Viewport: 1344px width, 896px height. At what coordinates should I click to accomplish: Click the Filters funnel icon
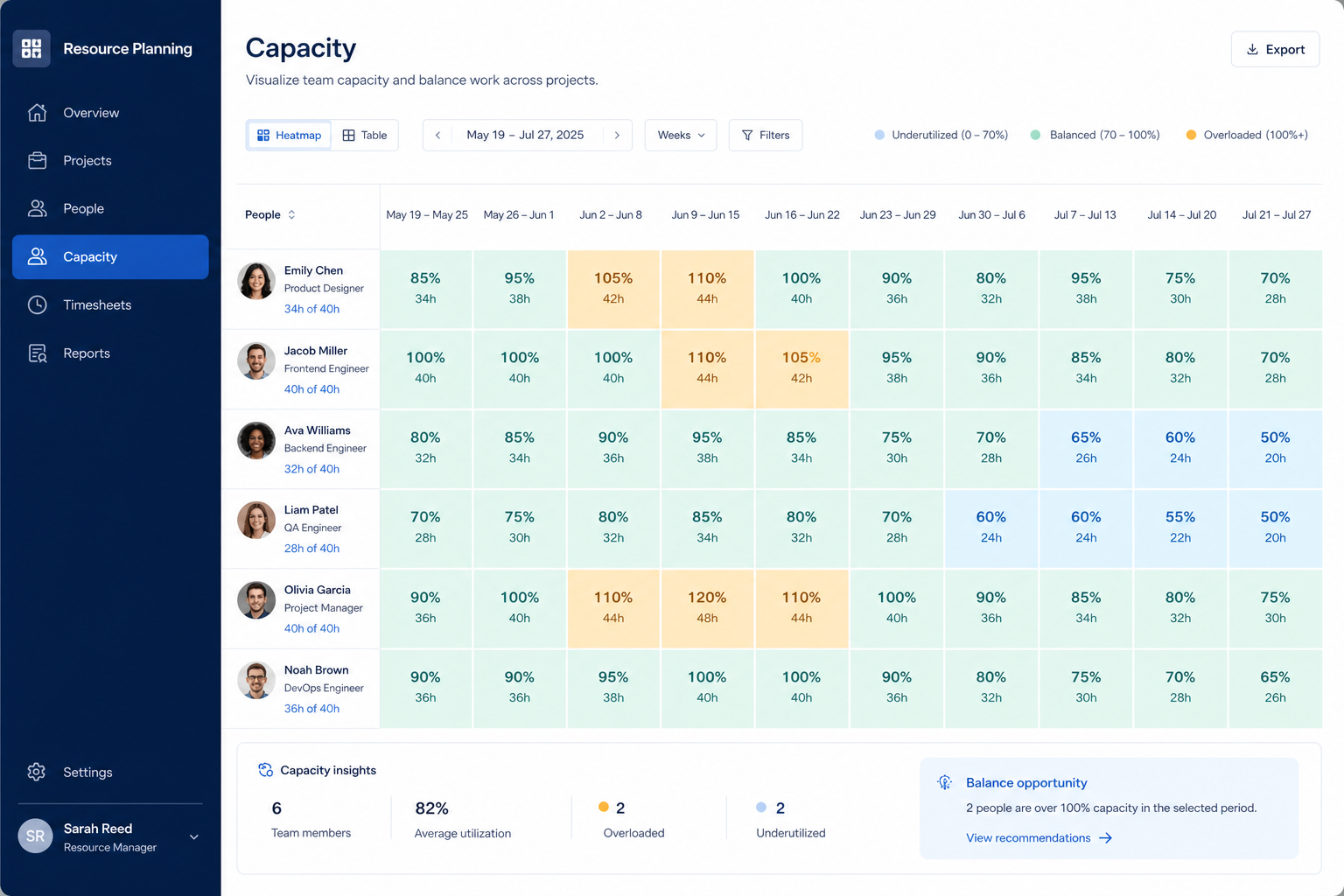click(747, 135)
